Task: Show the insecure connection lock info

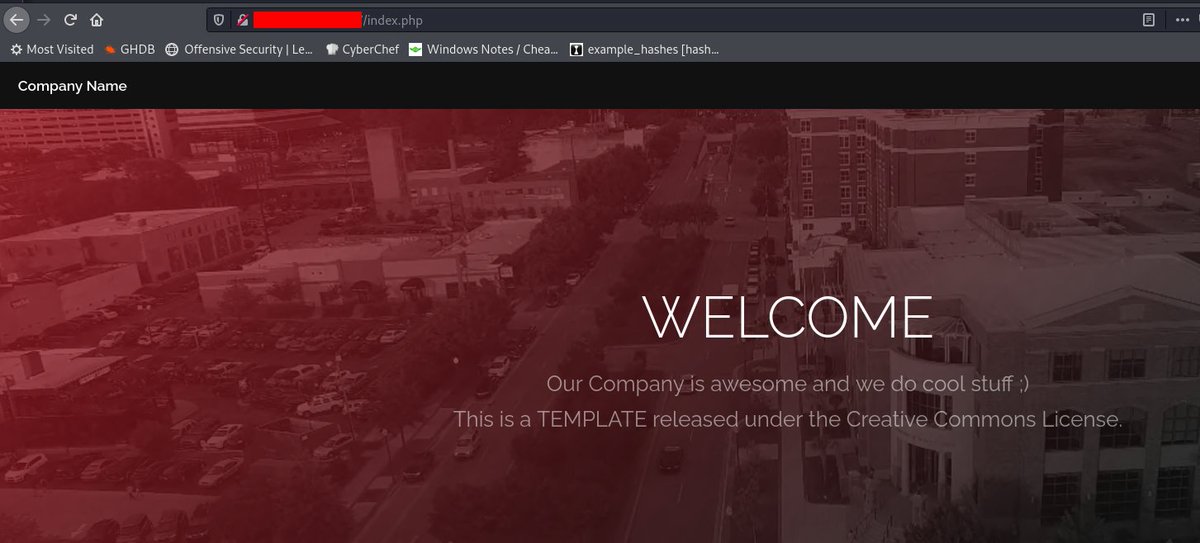Action: [242, 19]
